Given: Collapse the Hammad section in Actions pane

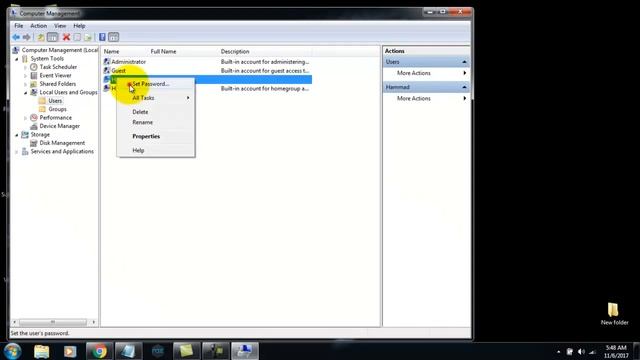Looking at the screenshot, I should point(464,87).
